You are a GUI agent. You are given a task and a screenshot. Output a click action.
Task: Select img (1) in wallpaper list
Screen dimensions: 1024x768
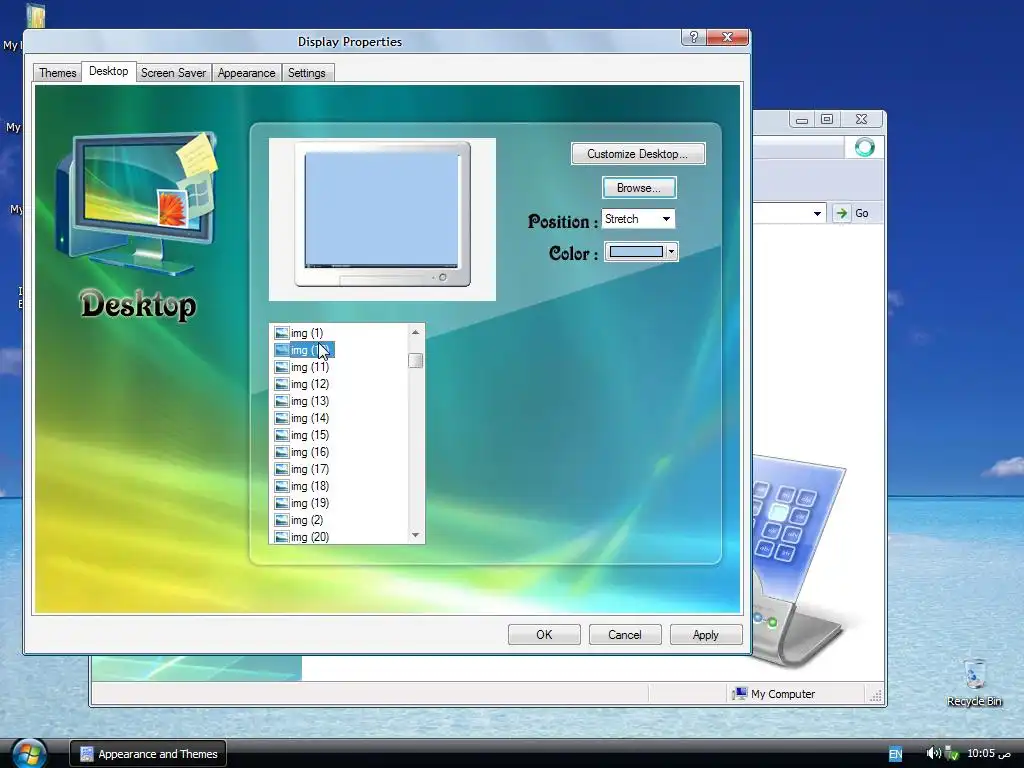click(x=307, y=333)
